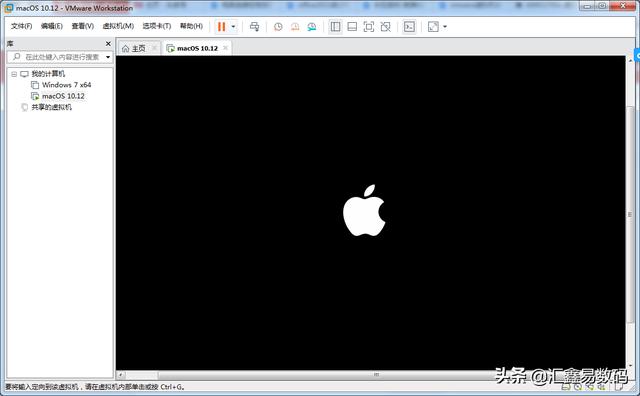Close the 库 library panel
Screen dimensions: 640x396
pos(108,44)
